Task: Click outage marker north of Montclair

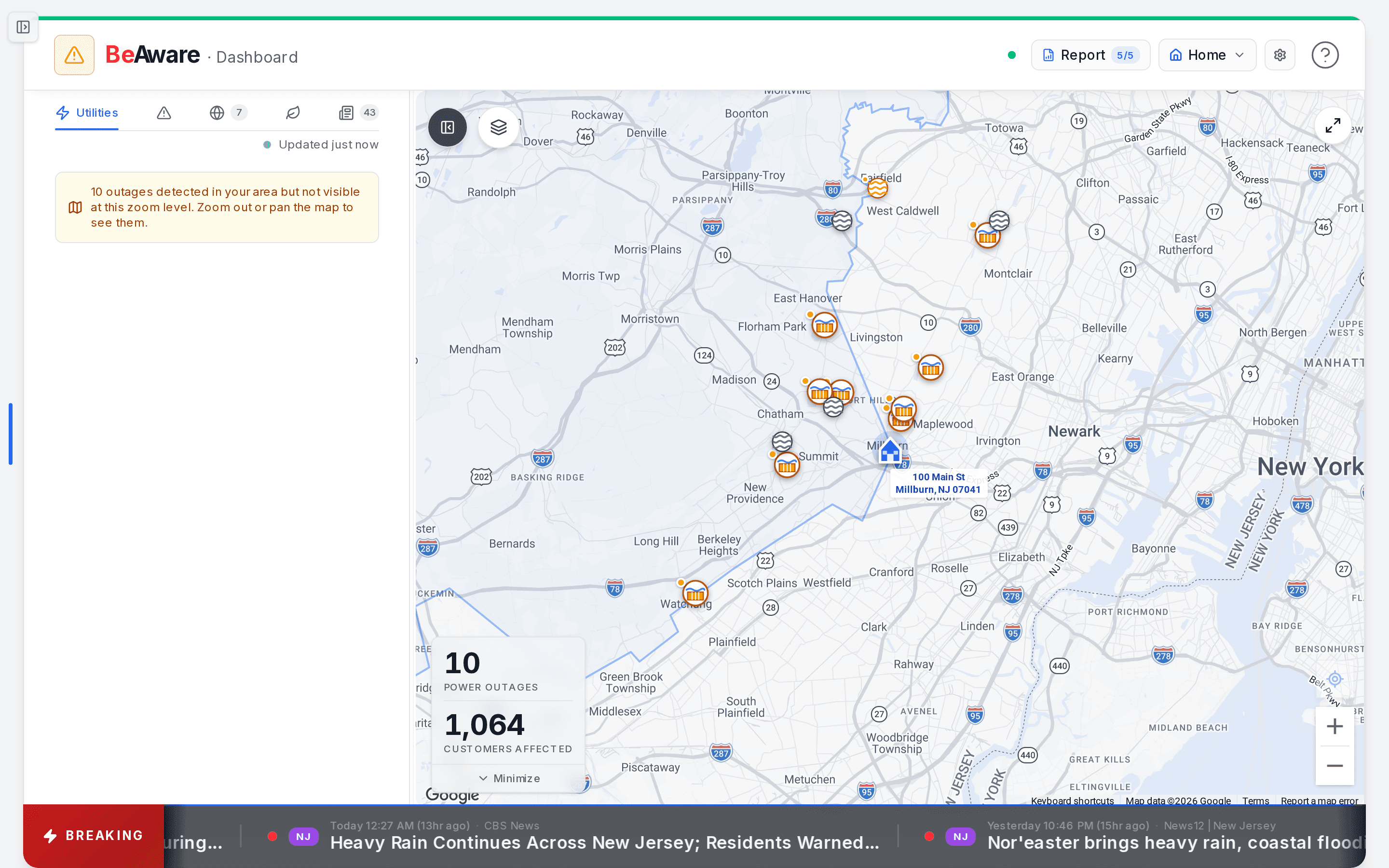Action: 987,235
